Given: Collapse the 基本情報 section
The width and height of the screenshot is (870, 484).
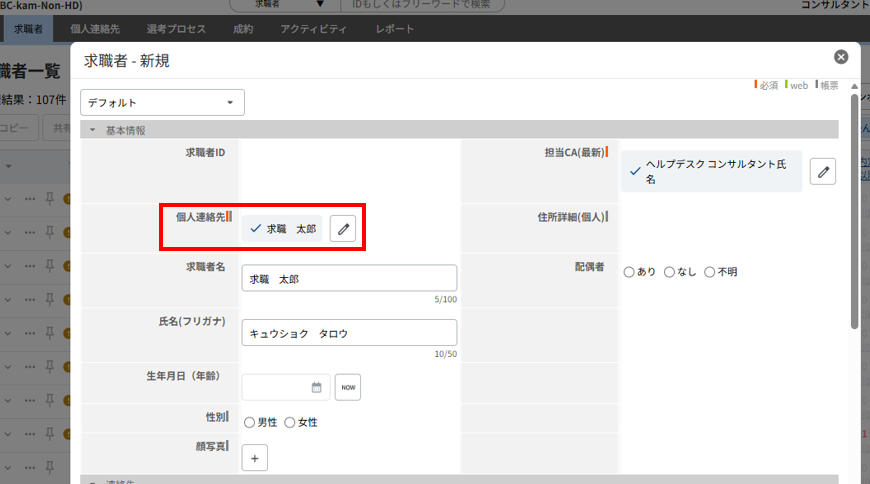Looking at the screenshot, I should 93,130.
